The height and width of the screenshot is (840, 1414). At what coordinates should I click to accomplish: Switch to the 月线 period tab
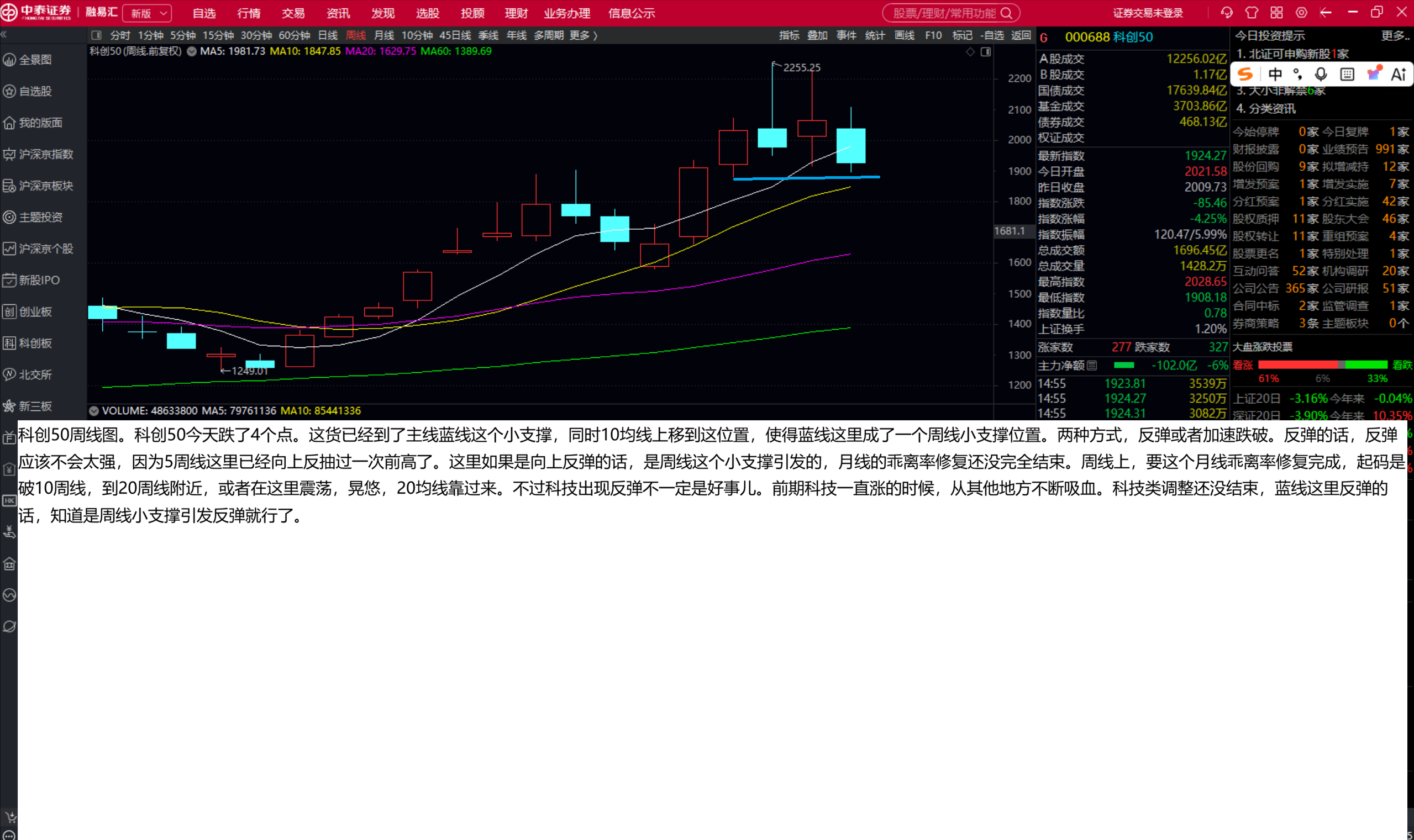384,36
